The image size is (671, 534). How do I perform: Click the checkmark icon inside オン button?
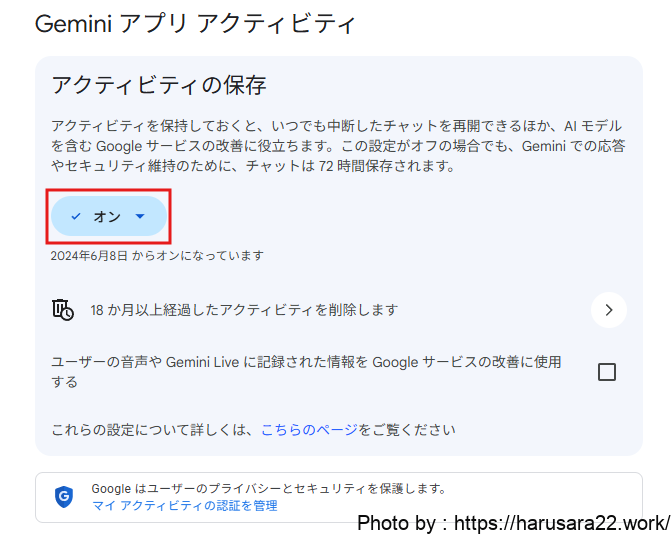pos(76,216)
